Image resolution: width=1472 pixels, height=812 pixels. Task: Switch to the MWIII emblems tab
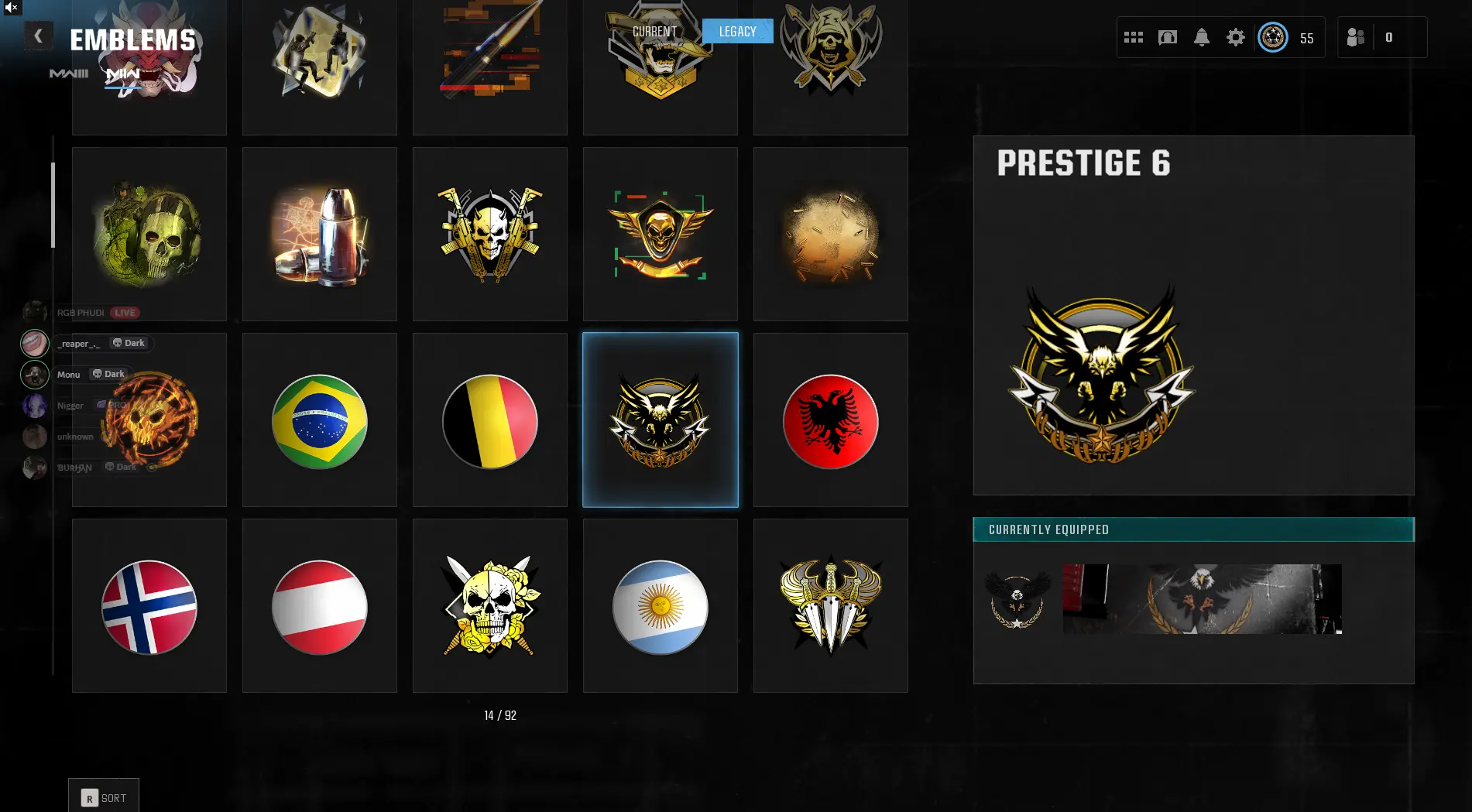pos(69,74)
